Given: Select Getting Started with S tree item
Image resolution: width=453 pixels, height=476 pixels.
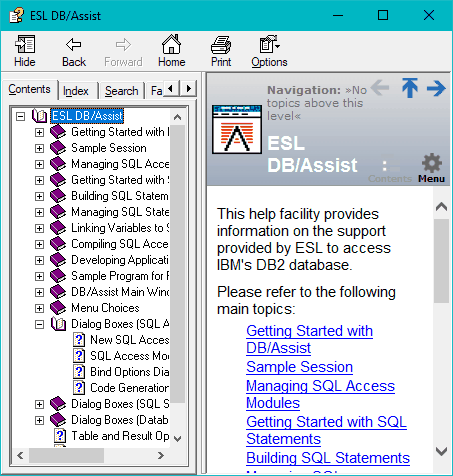Looking at the screenshot, I should pos(120,180).
